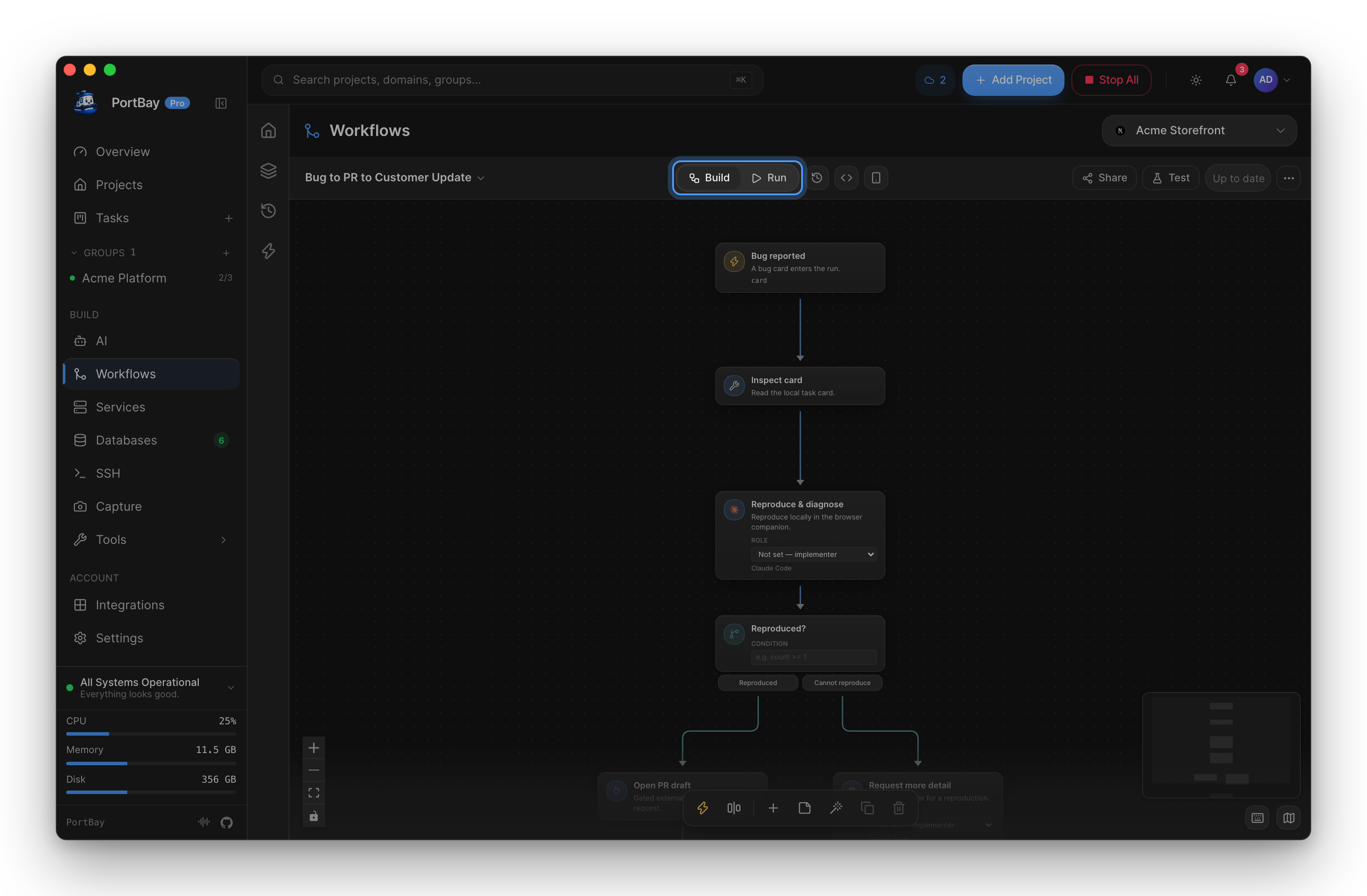Expand the Bug to PR workflow name dropdown
The image size is (1367, 896).
[x=394, y=177]
